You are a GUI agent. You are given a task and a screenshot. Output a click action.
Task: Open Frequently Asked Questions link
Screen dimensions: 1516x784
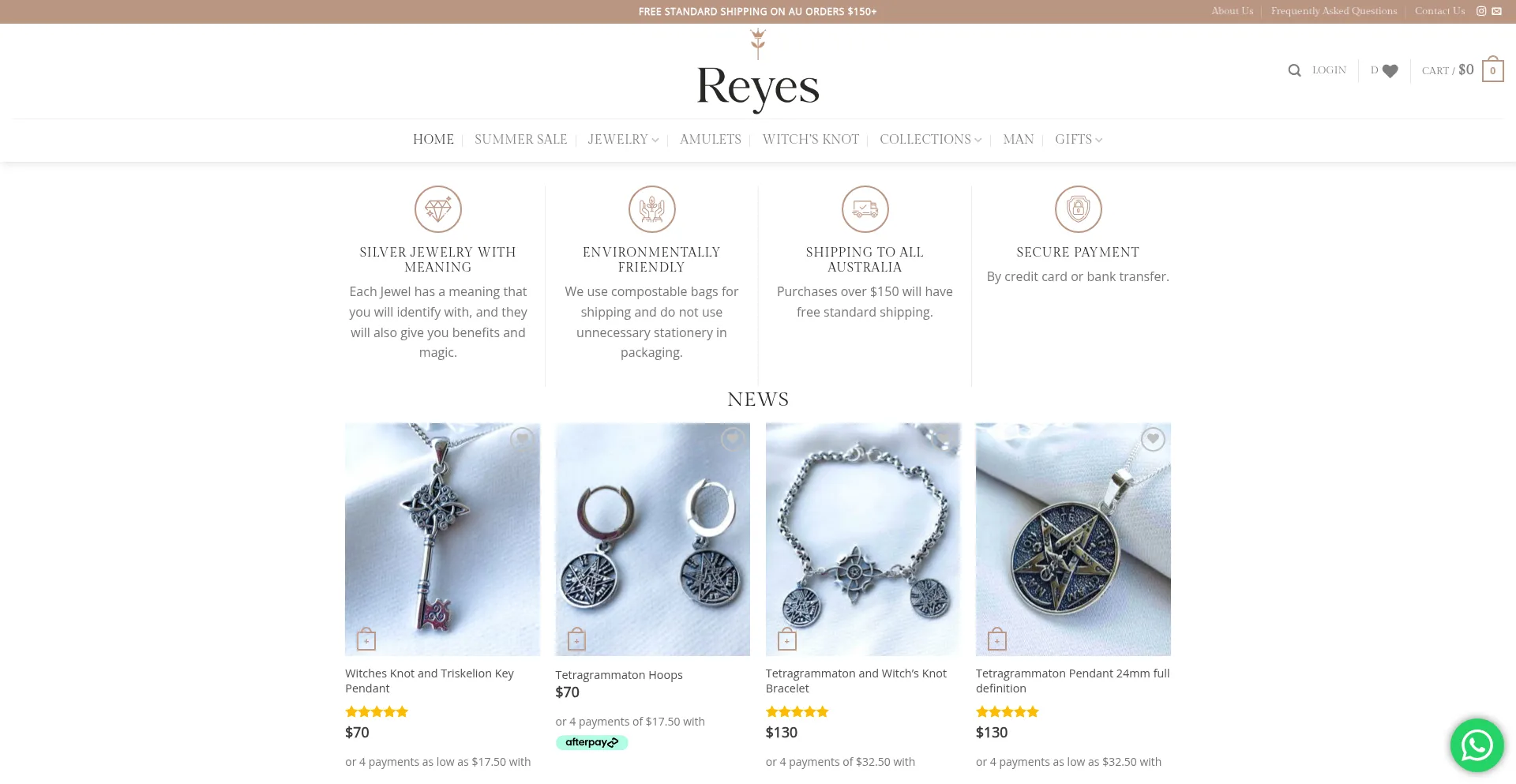tap(1334, 11)
